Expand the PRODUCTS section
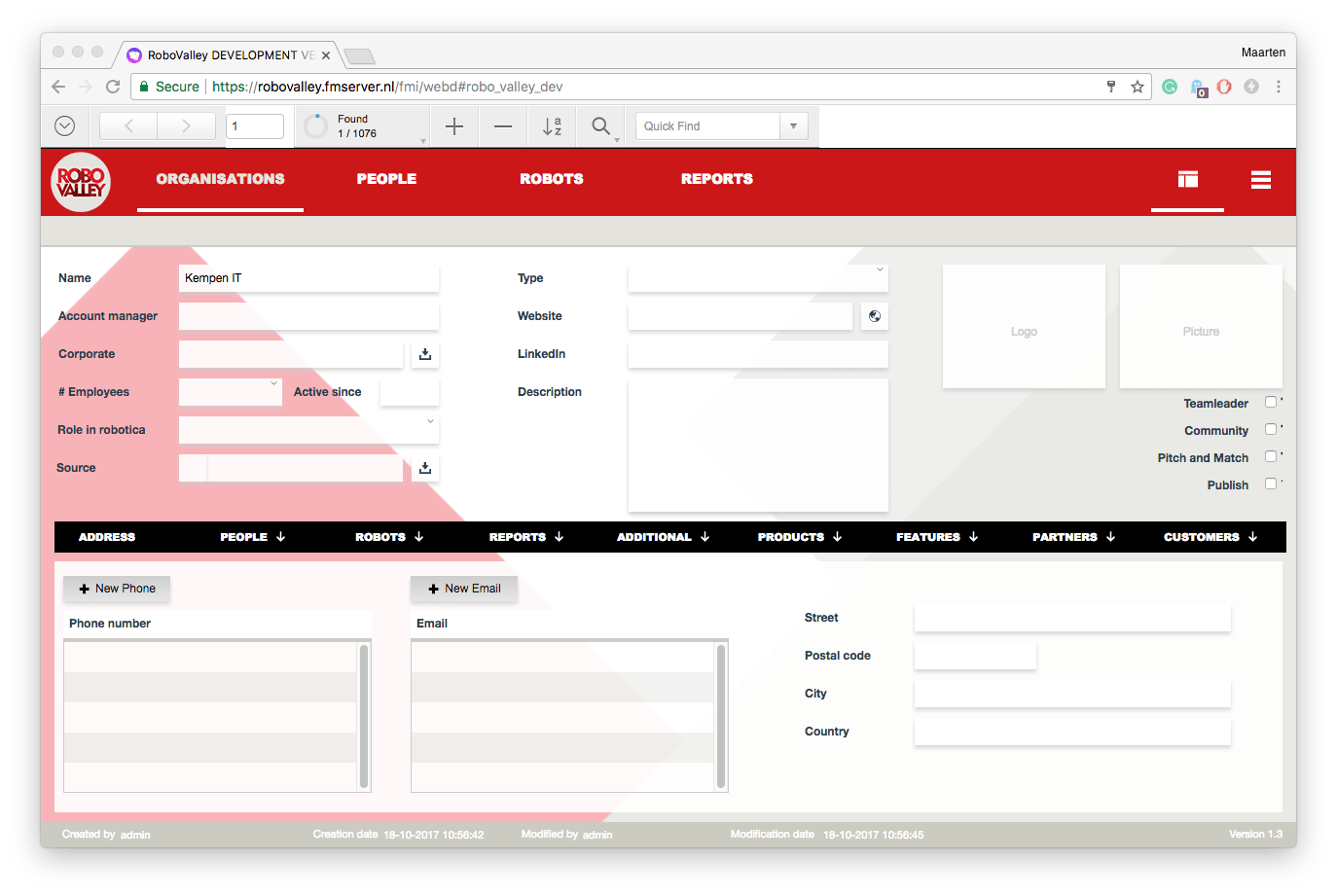This screenshot has height=896, width=1337. (x=800, y=537)
